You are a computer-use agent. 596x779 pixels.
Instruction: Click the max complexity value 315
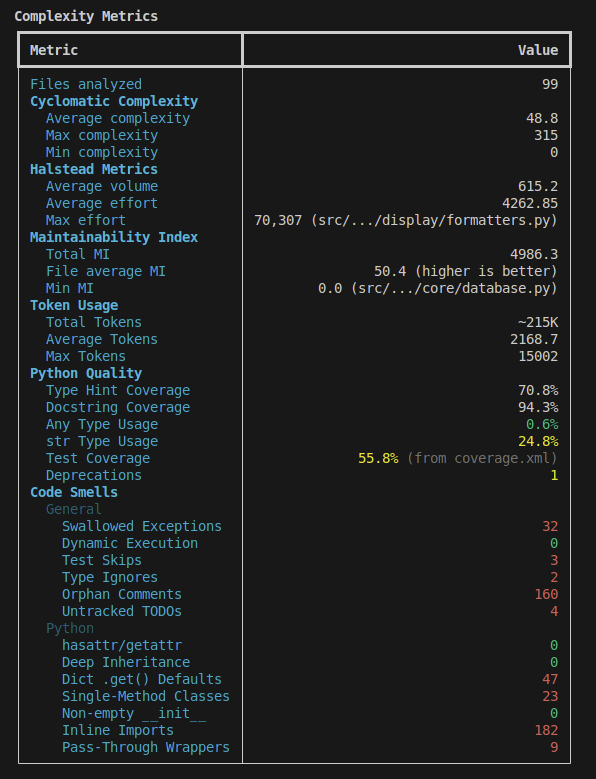coord(546,135)
